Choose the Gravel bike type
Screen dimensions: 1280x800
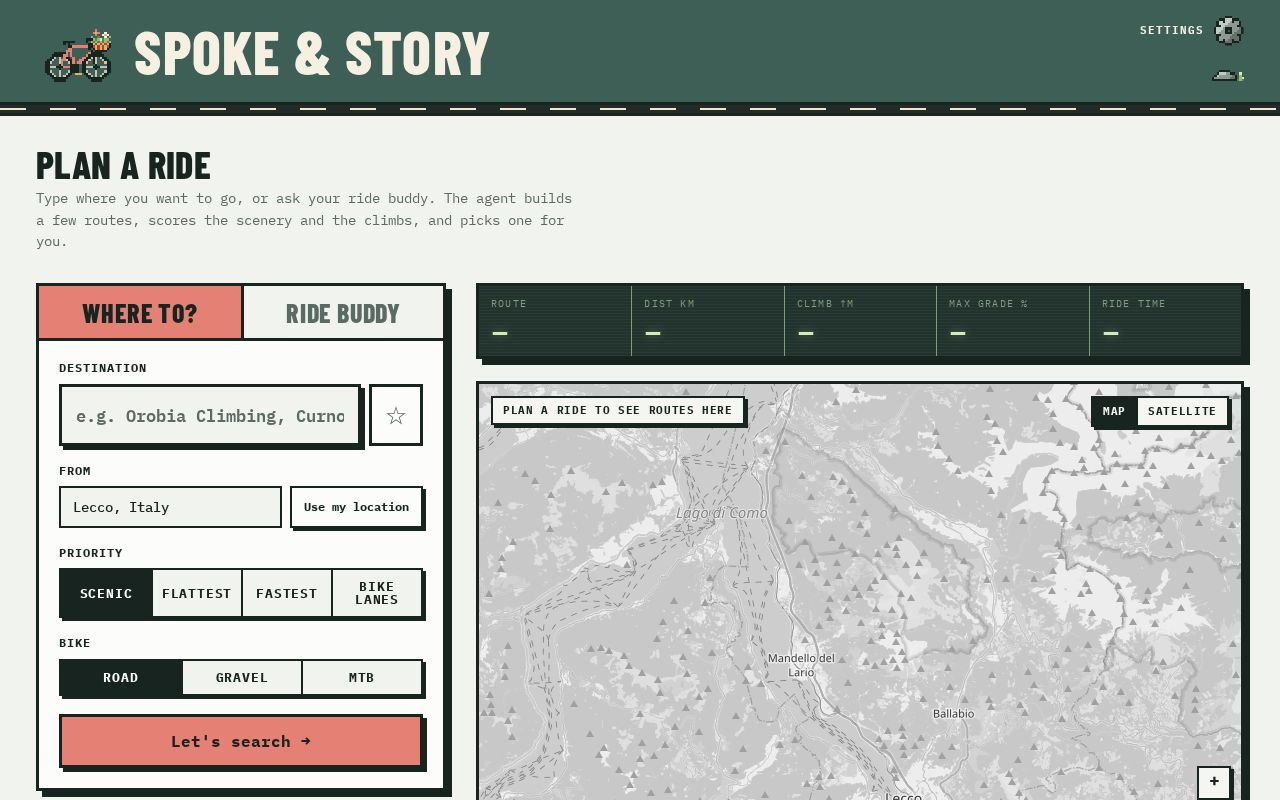pos(242,677)
